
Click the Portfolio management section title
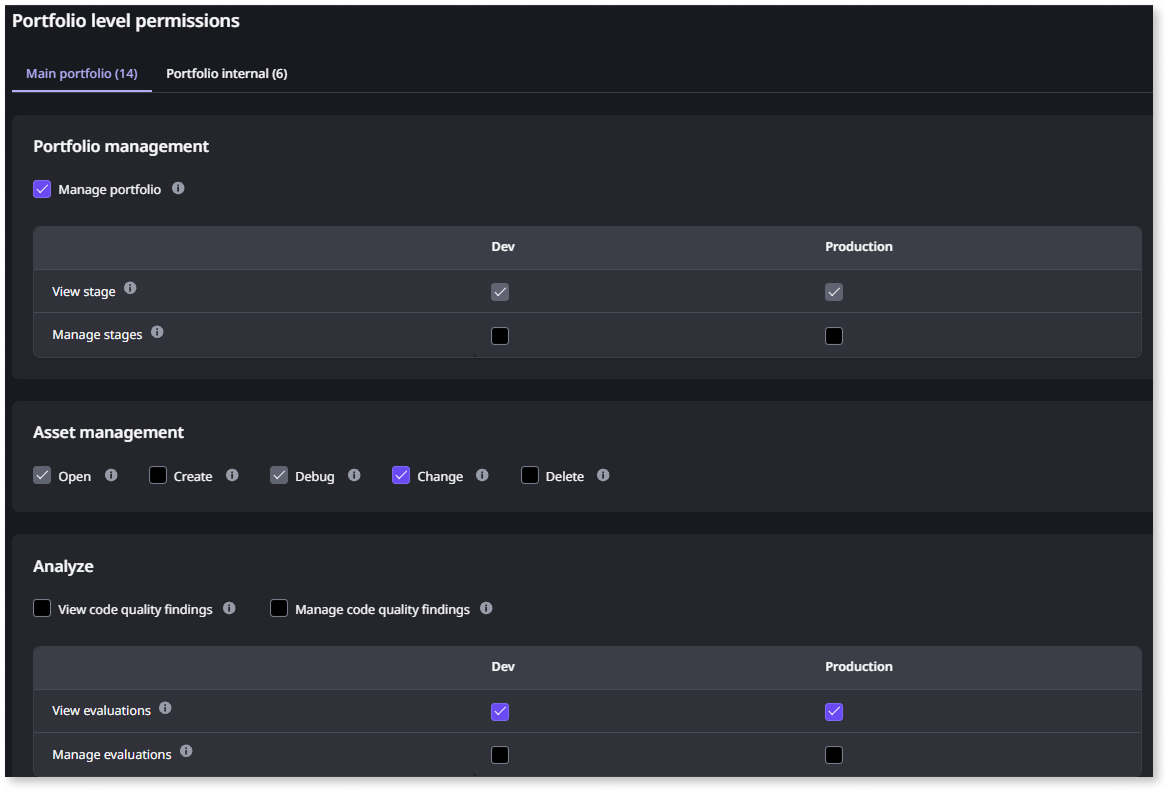click(121, 146)
